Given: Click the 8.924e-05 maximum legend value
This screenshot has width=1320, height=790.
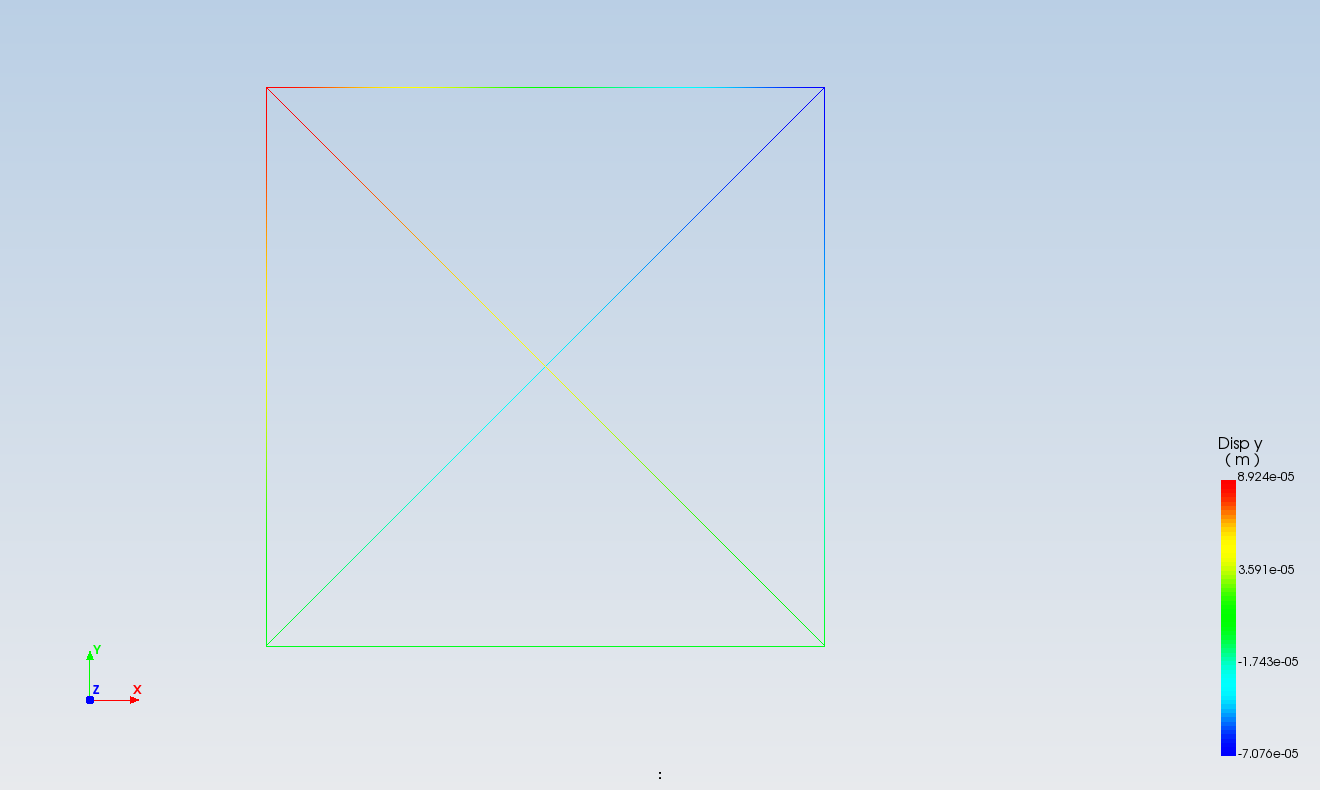Looking at the screenshot, I should [1266, 477].
